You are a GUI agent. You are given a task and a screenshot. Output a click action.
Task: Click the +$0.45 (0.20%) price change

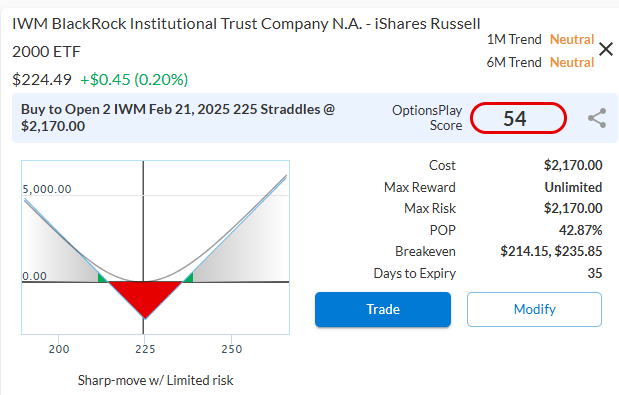(134, 80)
